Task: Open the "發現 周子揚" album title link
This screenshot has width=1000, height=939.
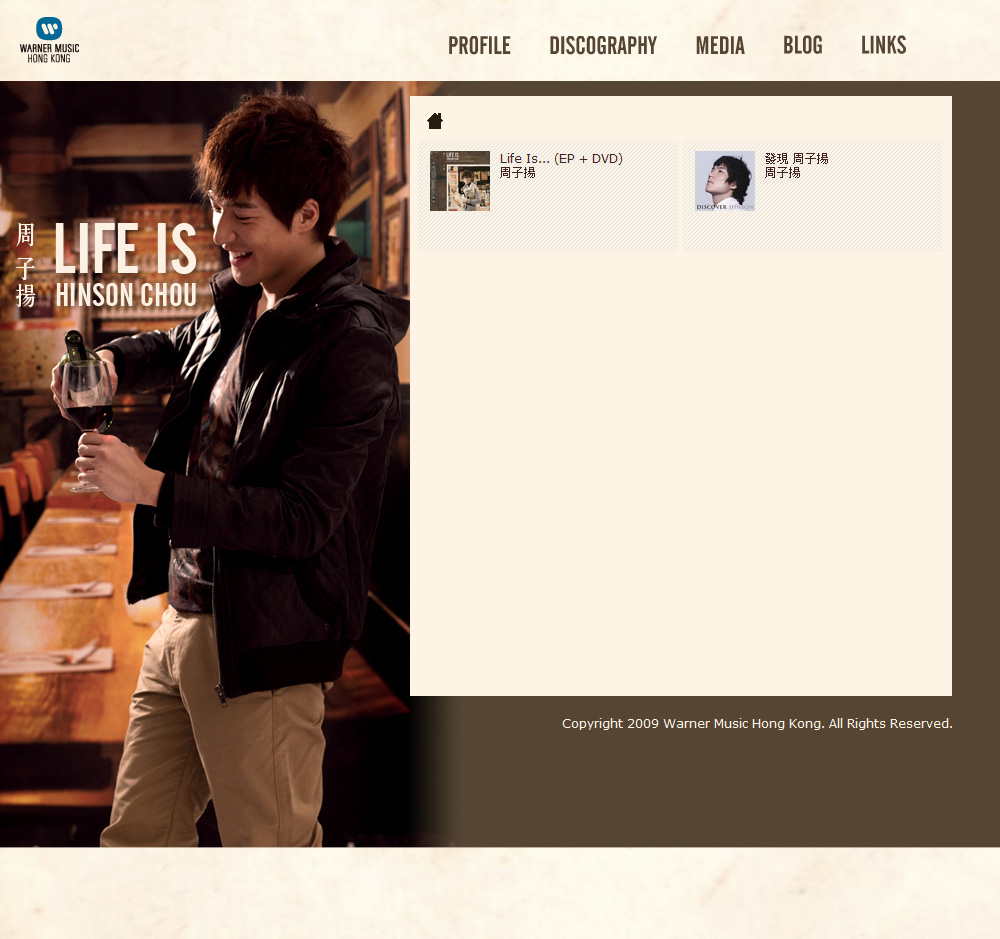Action: coord(797,159)
